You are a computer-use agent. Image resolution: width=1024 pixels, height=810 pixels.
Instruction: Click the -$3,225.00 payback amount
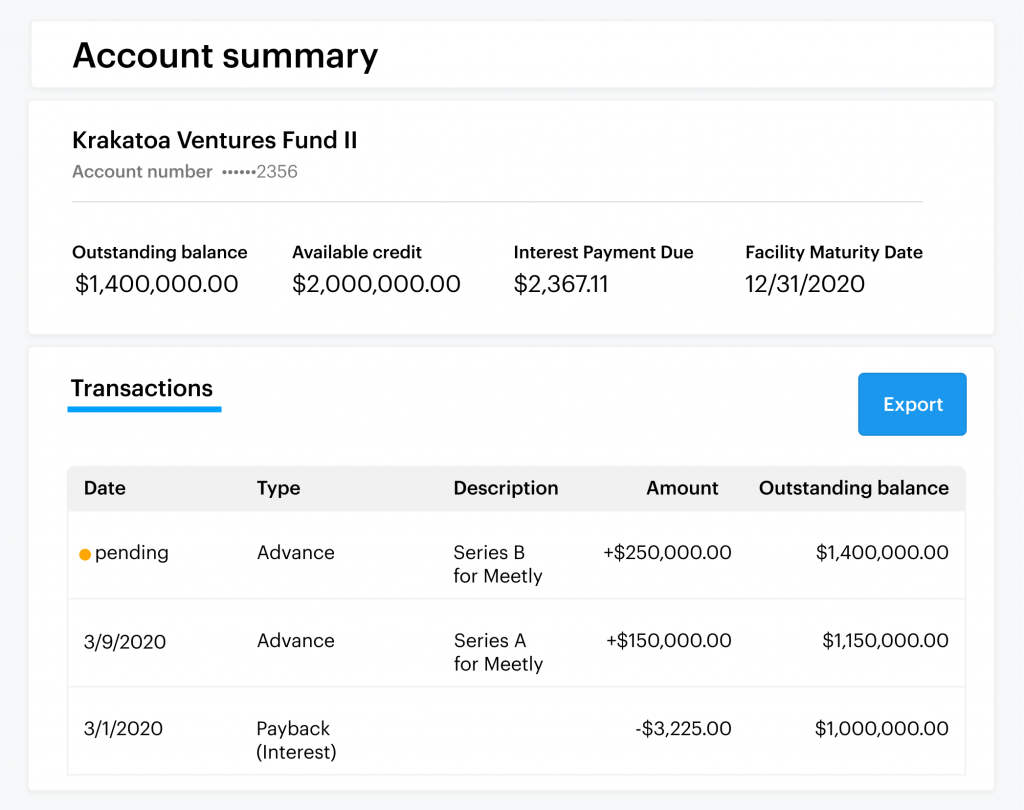point(683,729)
